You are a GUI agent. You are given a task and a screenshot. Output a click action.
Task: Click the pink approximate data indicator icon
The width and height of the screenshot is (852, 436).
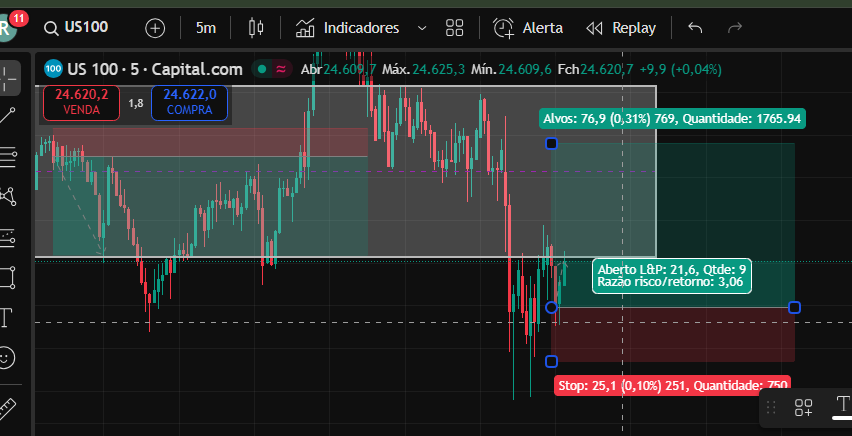click(x=281, y=69)
